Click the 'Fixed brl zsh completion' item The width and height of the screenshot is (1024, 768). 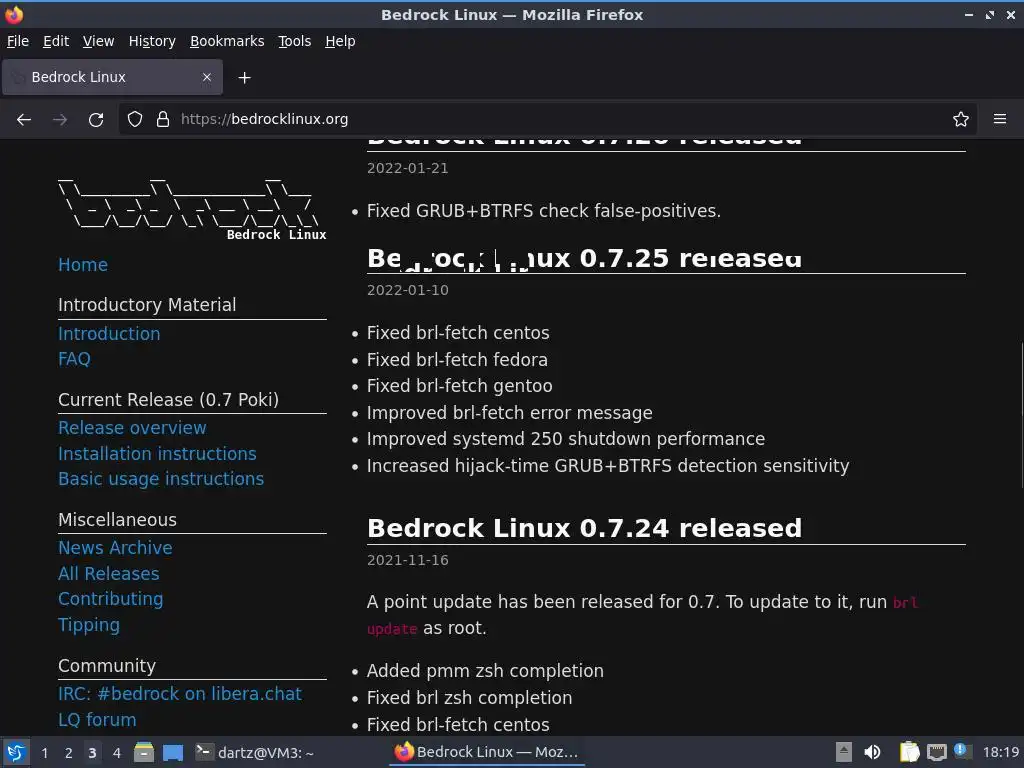pos(470,697)
